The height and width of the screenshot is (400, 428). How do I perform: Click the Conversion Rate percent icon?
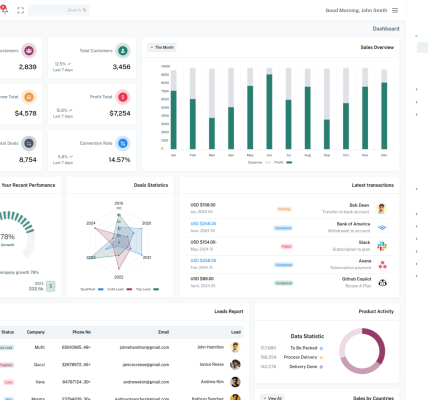[x=123, y=143]
